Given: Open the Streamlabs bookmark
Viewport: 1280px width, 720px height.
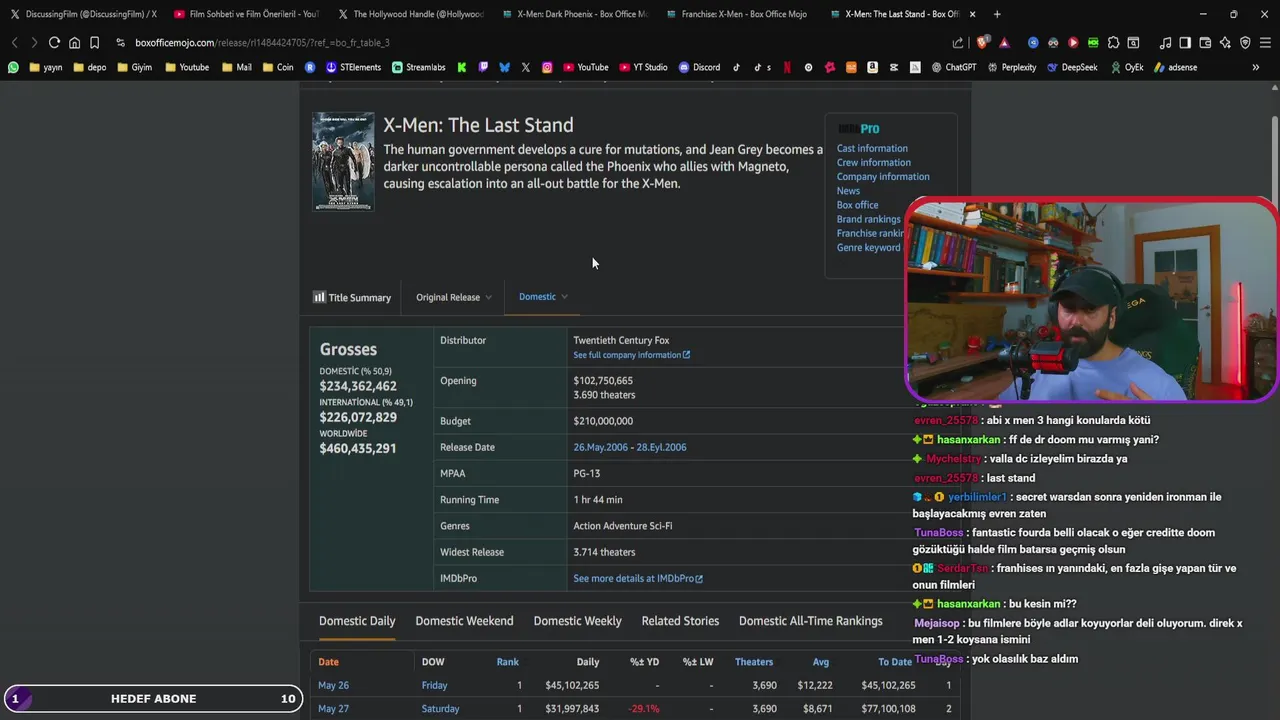Looking at the screenshot, I should click(x=419, y=67).
